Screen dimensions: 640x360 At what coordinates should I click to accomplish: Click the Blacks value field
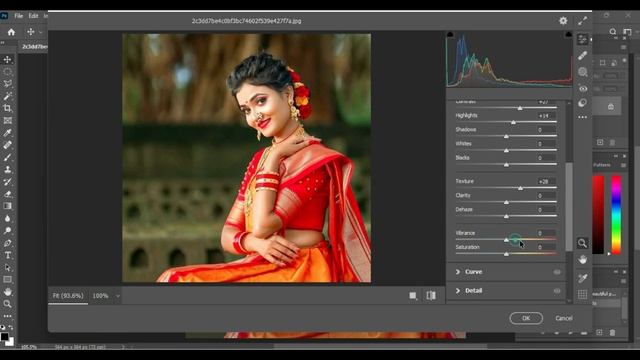tap(545, 158)
